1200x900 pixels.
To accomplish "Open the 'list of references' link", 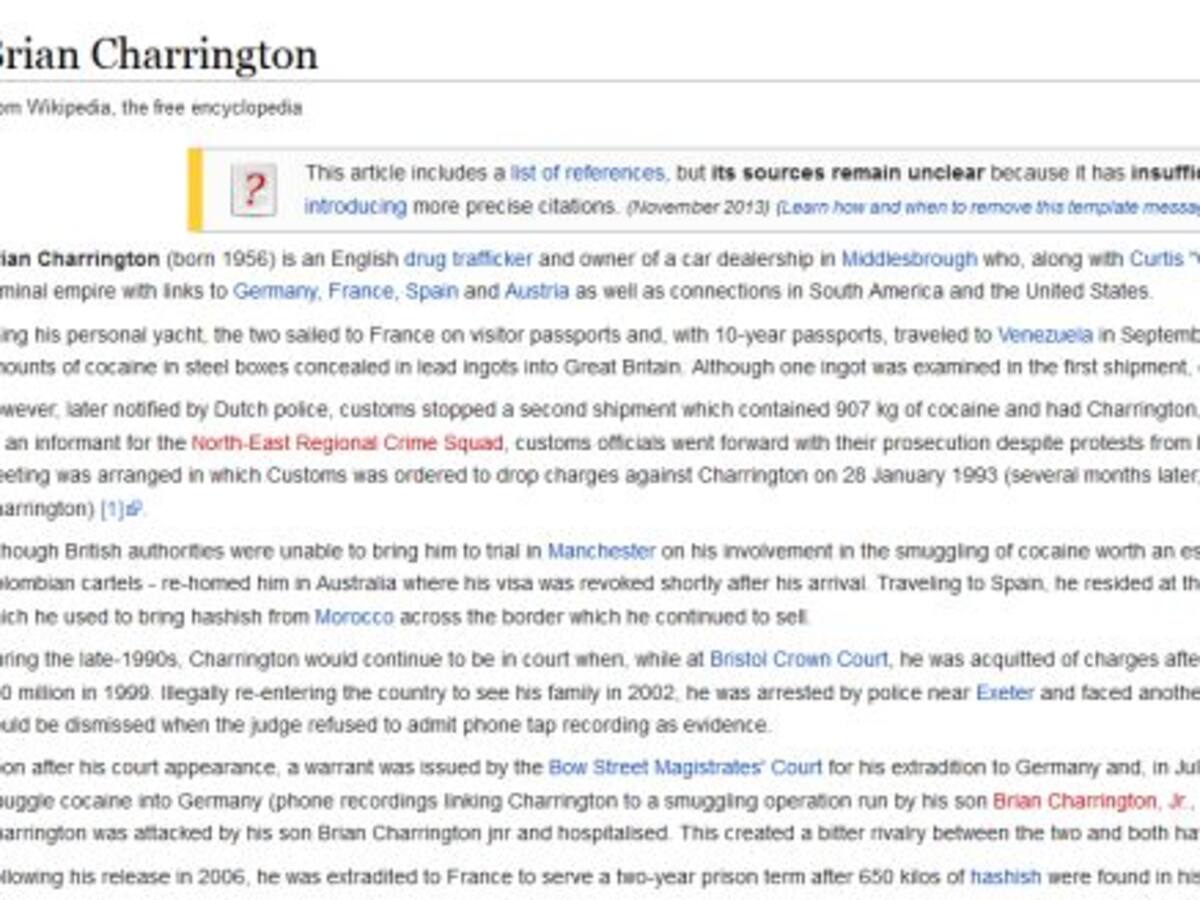I will [587, 173].
